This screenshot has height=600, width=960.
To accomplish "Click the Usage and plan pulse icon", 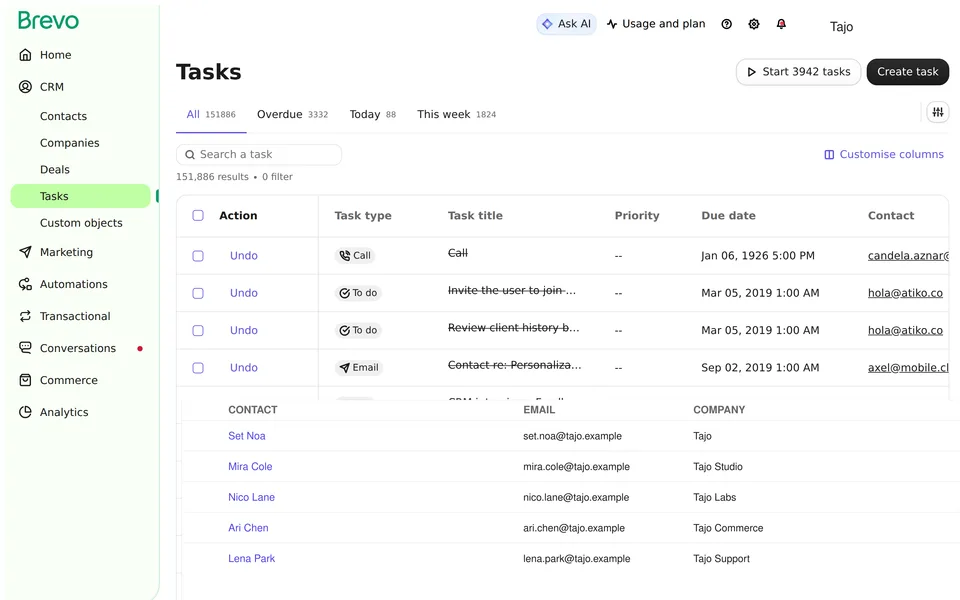I will point(612,24).
